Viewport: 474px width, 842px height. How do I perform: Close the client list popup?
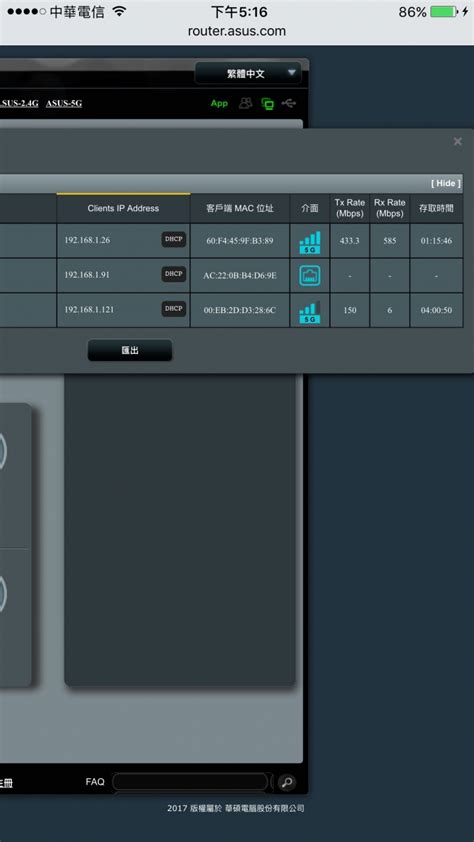(457, 141)
